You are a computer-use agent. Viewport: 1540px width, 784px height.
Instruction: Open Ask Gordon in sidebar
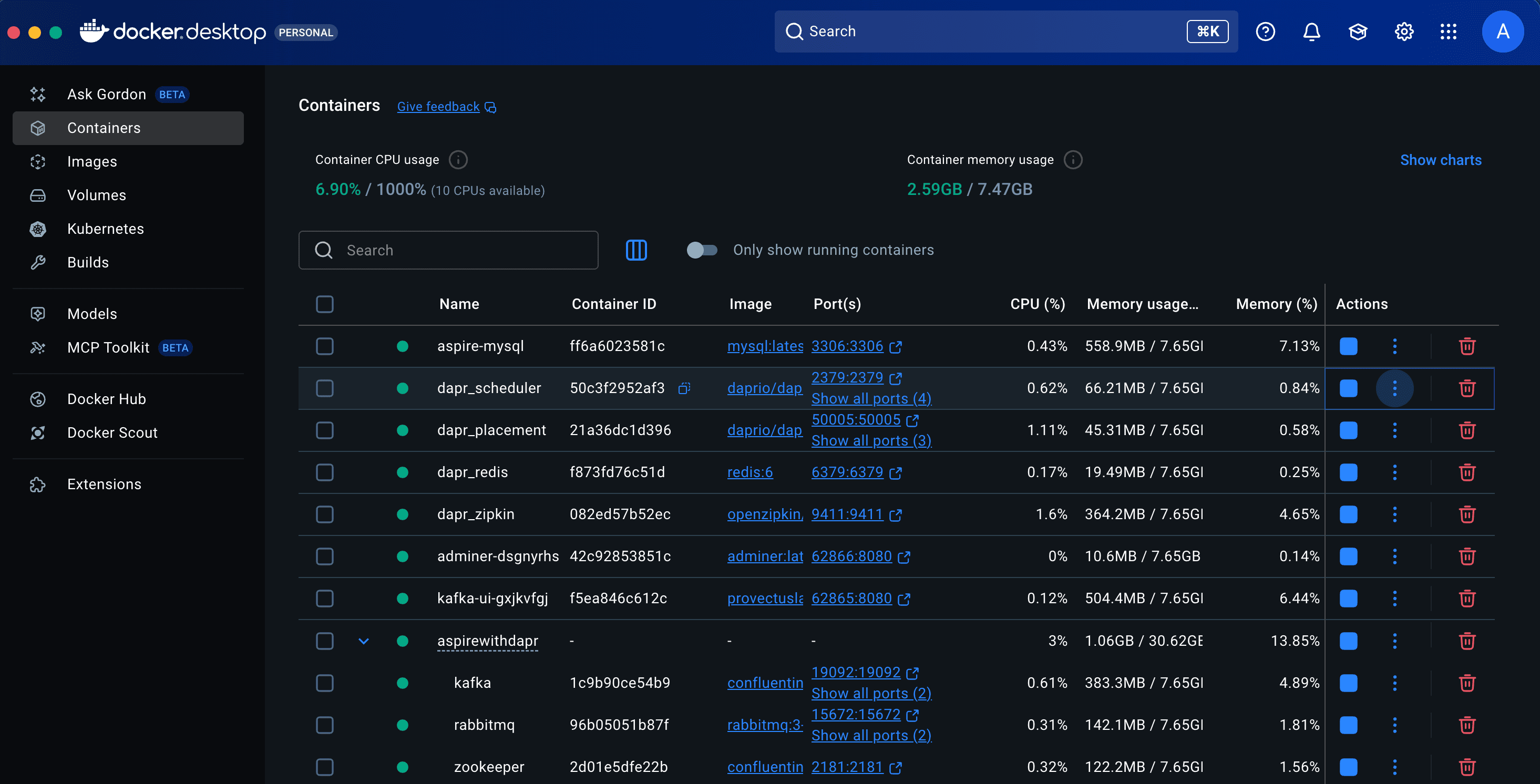[x=128, y=95]
